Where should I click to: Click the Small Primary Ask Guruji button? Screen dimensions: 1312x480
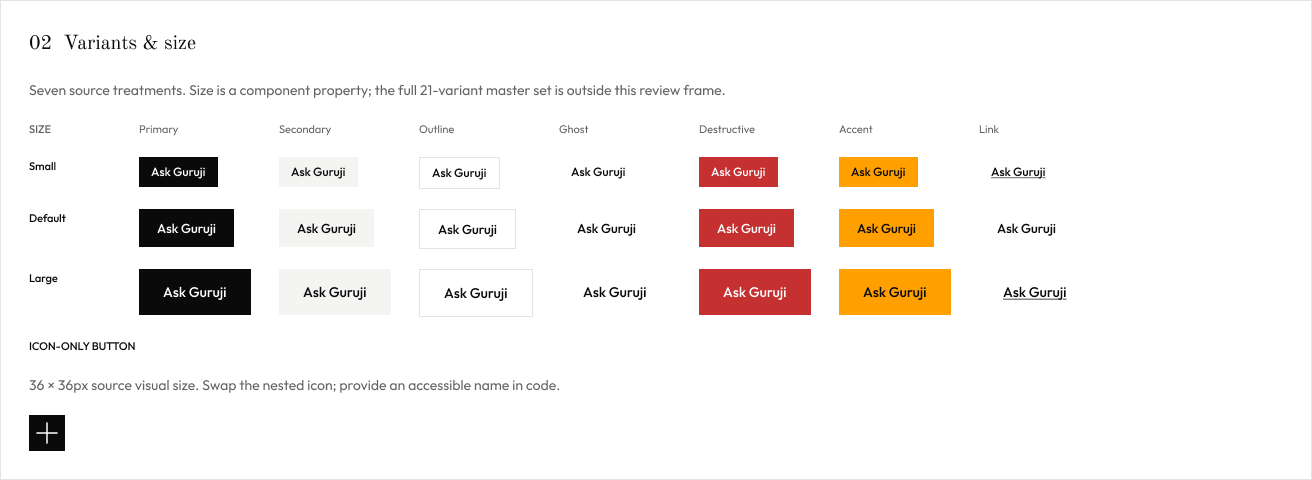click(x=178, y=172)
